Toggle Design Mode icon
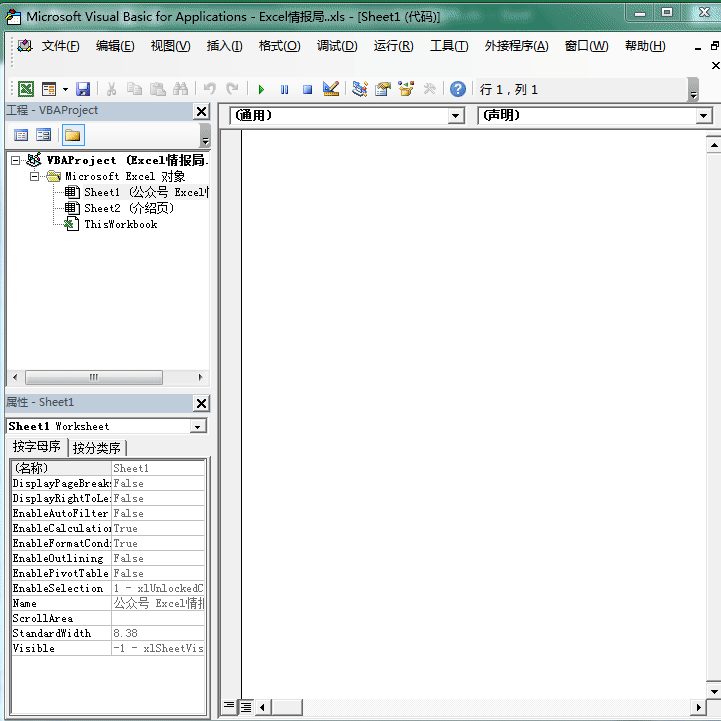The height and width of the screenshot is (721, 721). 331,89
